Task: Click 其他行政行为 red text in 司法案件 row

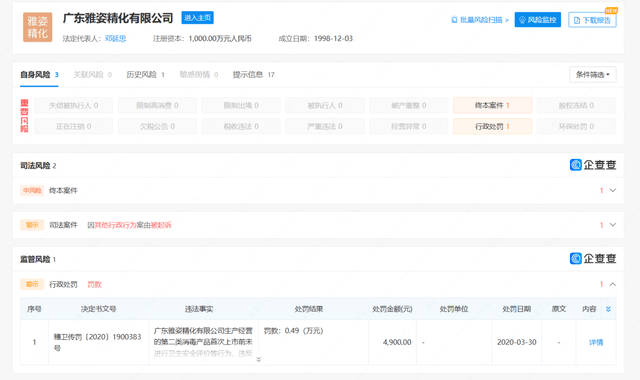Action: pyautogui.click(x=116, y=225)
